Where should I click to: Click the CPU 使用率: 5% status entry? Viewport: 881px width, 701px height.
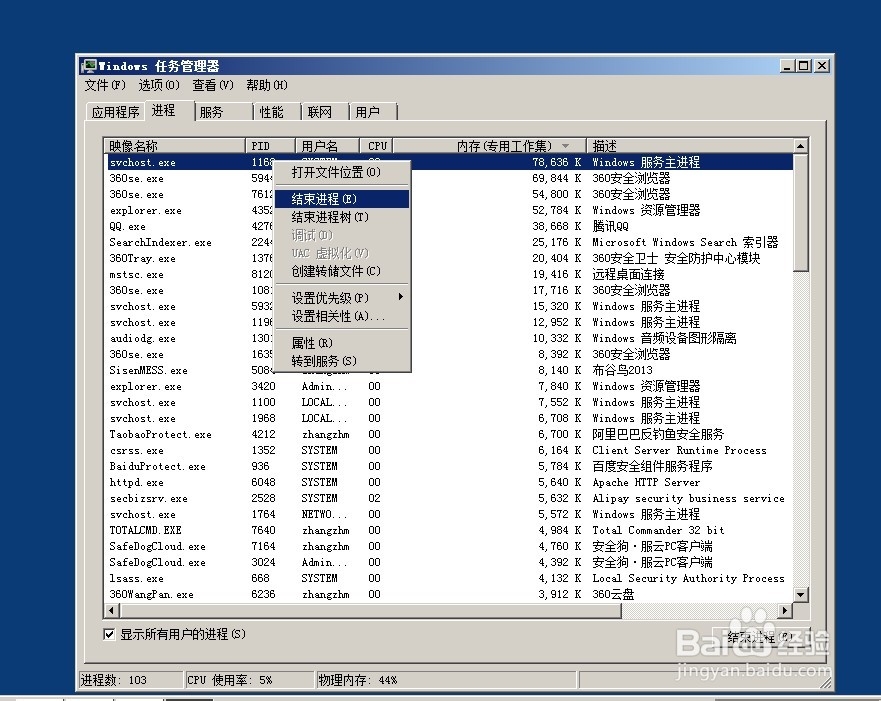pyautogui.click(x=249, y=680)
